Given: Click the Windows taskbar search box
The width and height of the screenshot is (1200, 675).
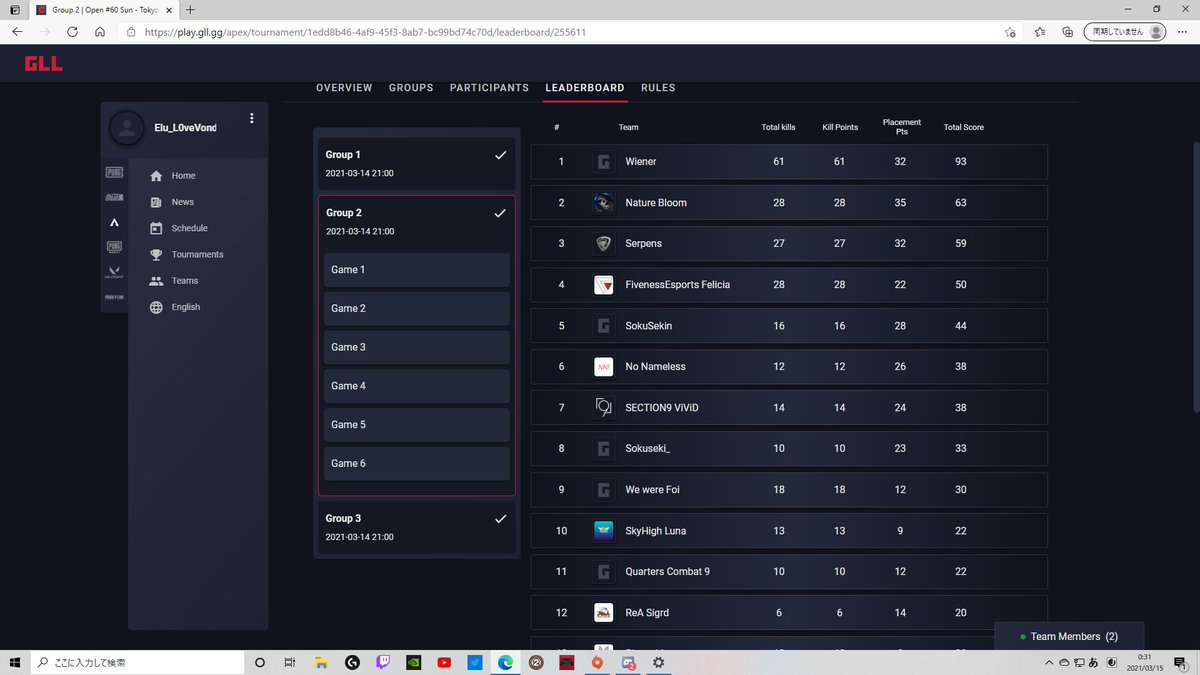Looking at the screenshot, I should pyautogui.click(x=135, y=662).
